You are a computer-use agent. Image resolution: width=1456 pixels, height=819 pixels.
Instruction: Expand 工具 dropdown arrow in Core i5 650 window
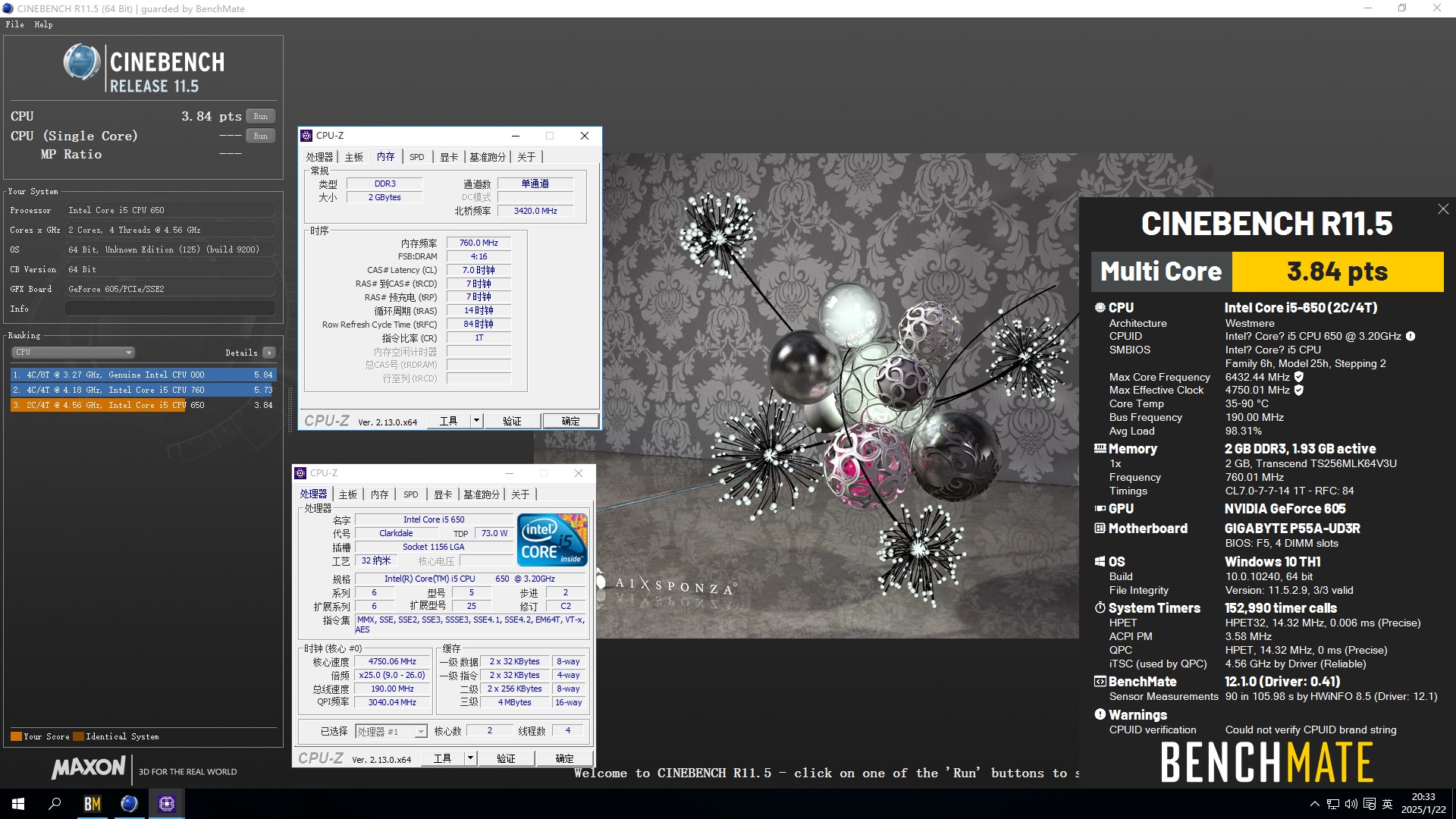(x=470, y=758)
